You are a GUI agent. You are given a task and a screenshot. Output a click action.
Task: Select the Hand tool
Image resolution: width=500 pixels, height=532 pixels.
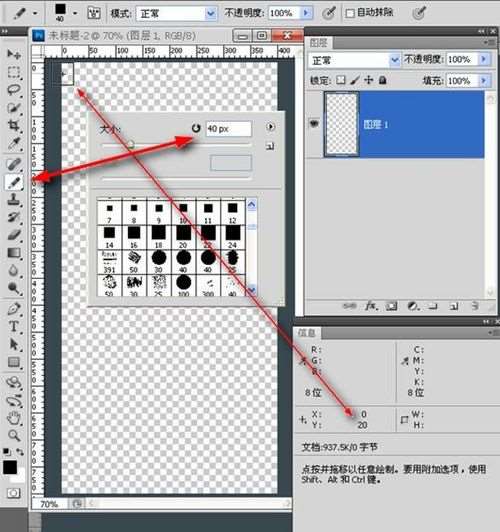click(x=14, y=418)
